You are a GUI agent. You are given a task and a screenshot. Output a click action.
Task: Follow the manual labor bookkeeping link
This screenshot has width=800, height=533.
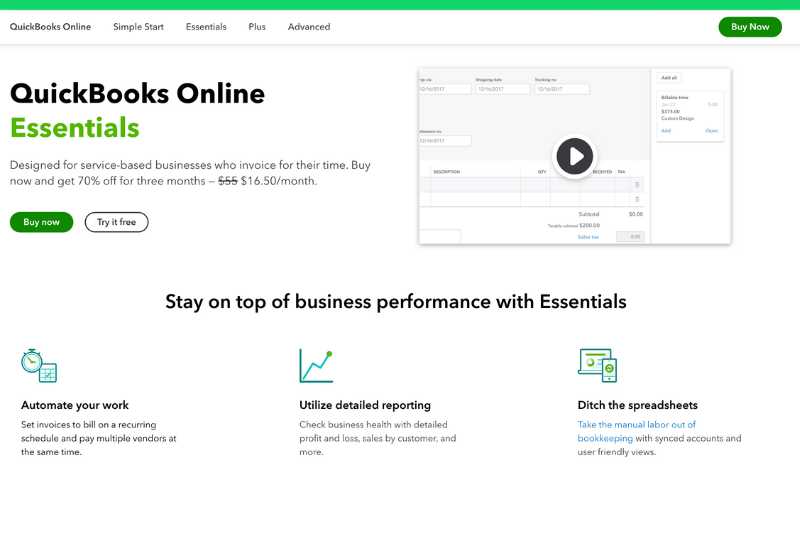point(636,431)
